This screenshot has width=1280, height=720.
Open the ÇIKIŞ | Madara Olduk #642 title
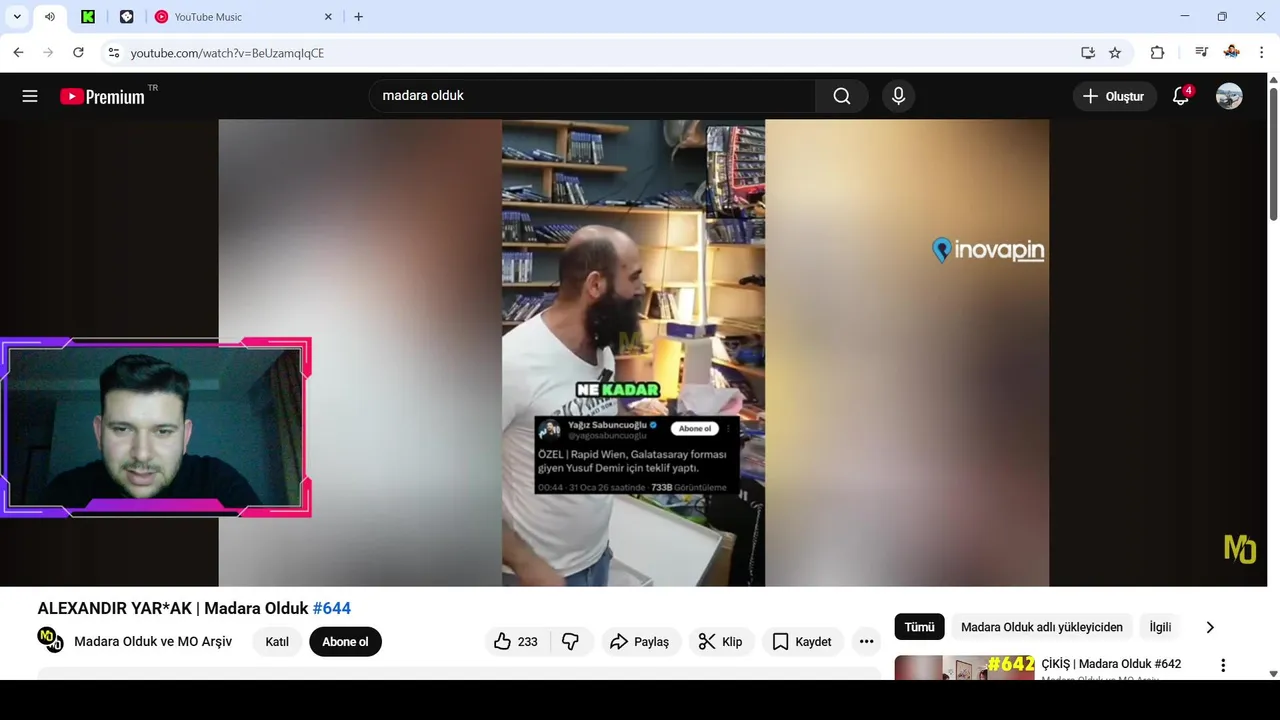click(1111, 664)
